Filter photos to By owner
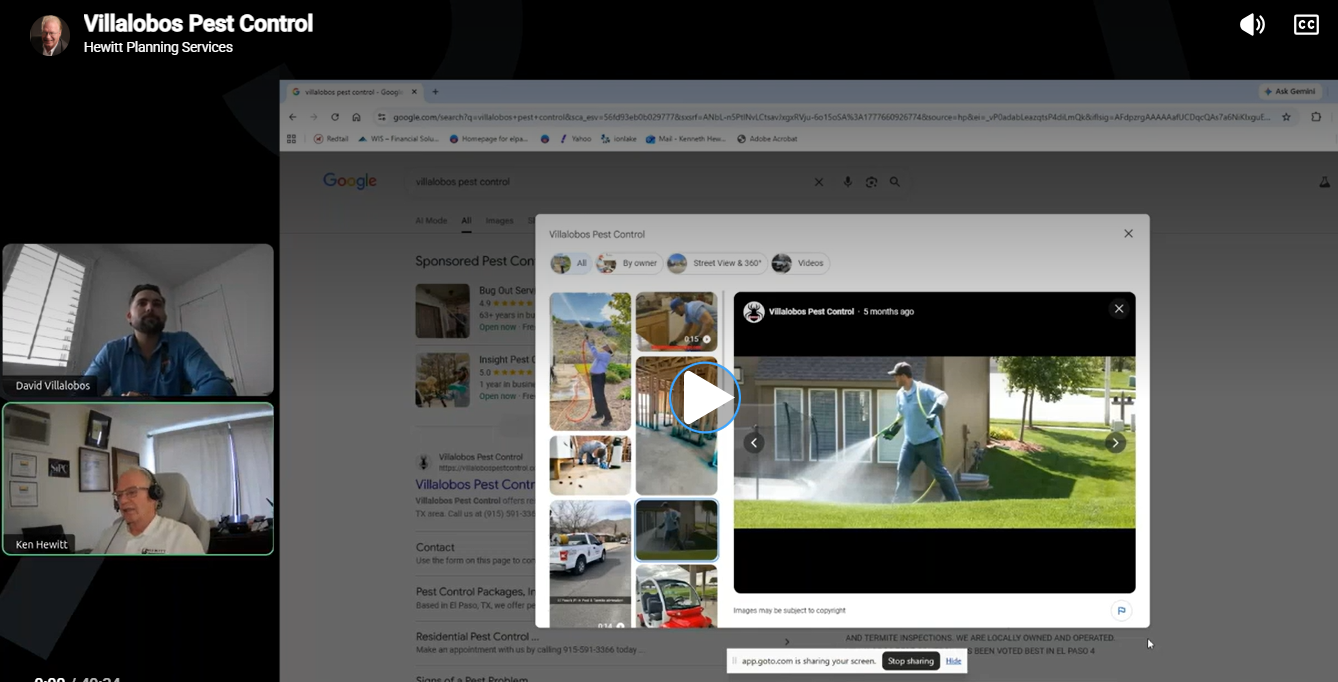The image size is (1338, 682). click(628, 263)
